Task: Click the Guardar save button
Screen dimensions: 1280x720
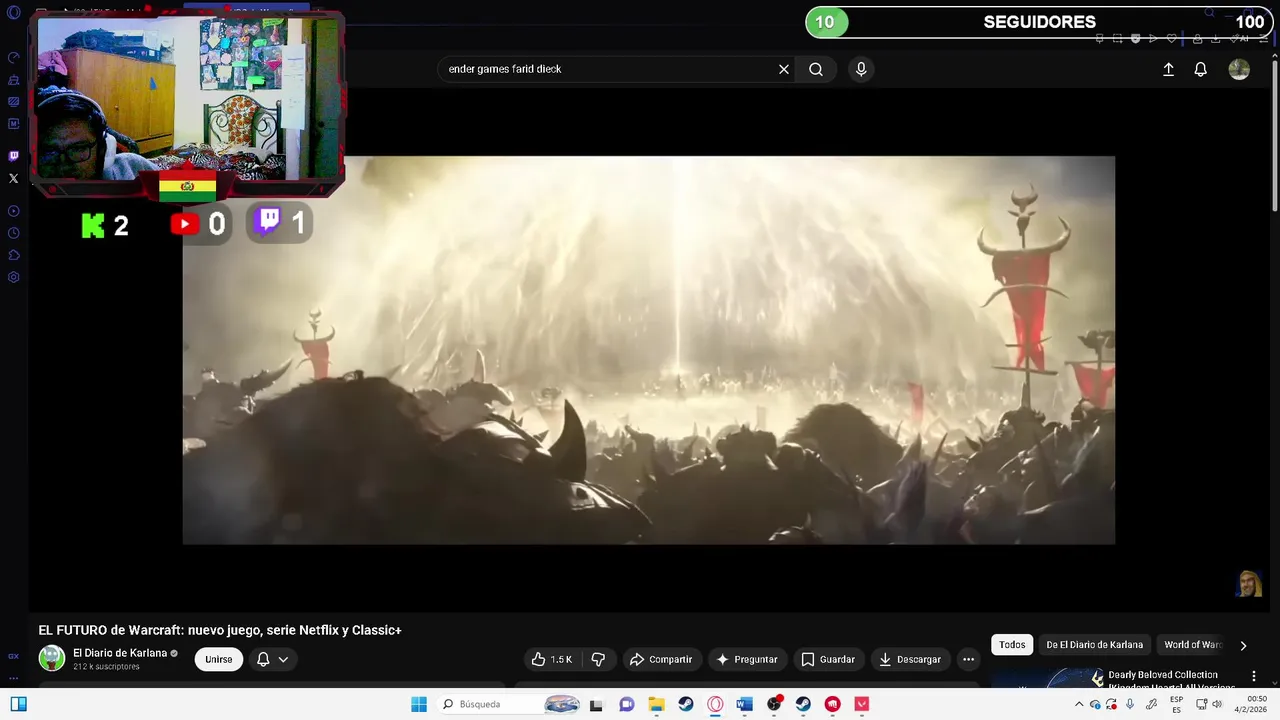Action: [x=828, y=659]
